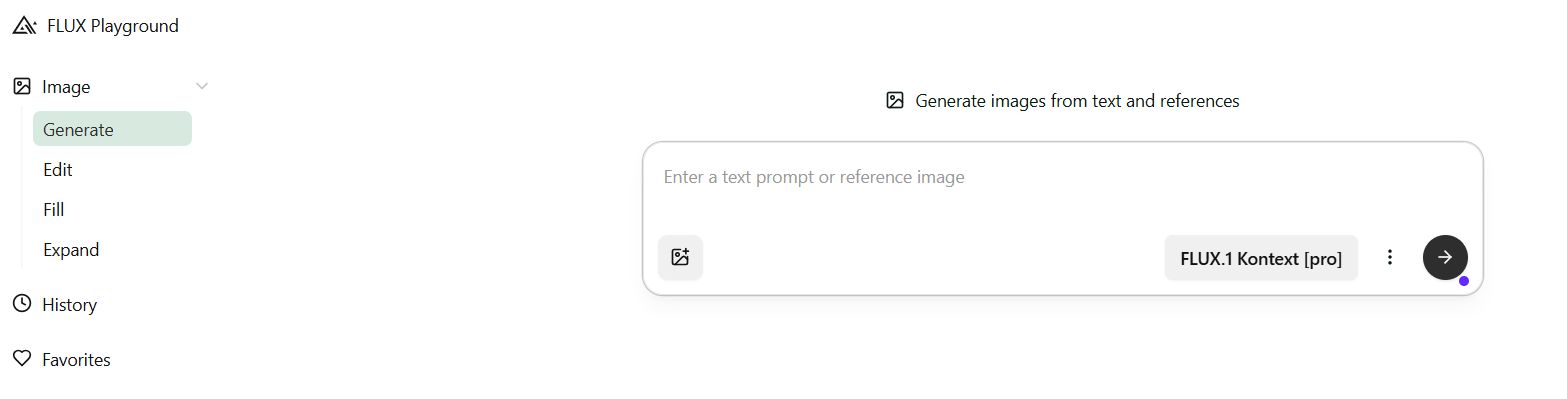Viewport: 1567px width, 399px height.
Task: Click the purple dot indicator near the submit arrow
Action: [x=1464, y=281]
